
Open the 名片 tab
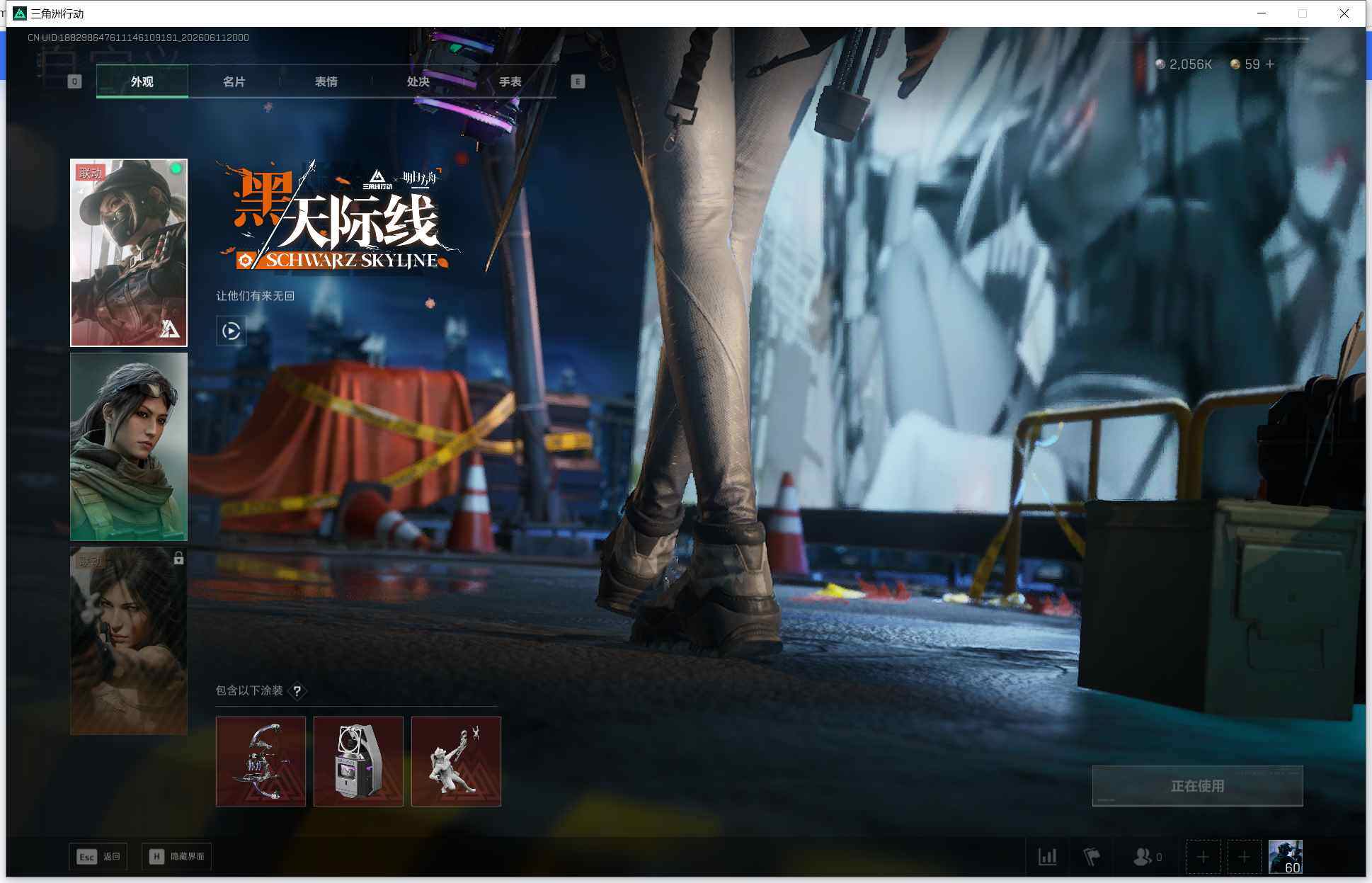pyautogui.click(x=234, y=81)
